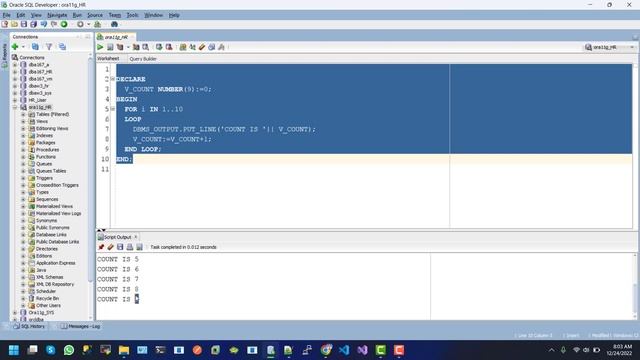Image resolution: width=640 pixels, height=360 pixels.
Task: Collapse the FOR loop fold marker on line 5
Action: (113, 109)
